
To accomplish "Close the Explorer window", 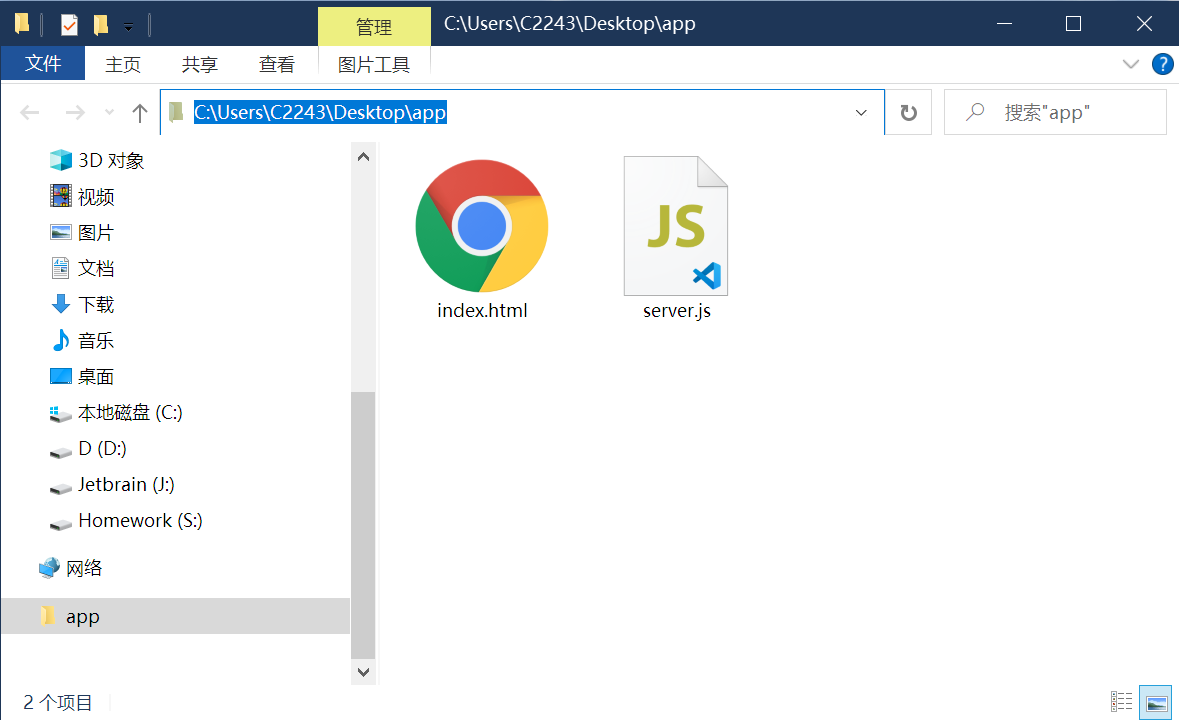I will (1144, 23).
